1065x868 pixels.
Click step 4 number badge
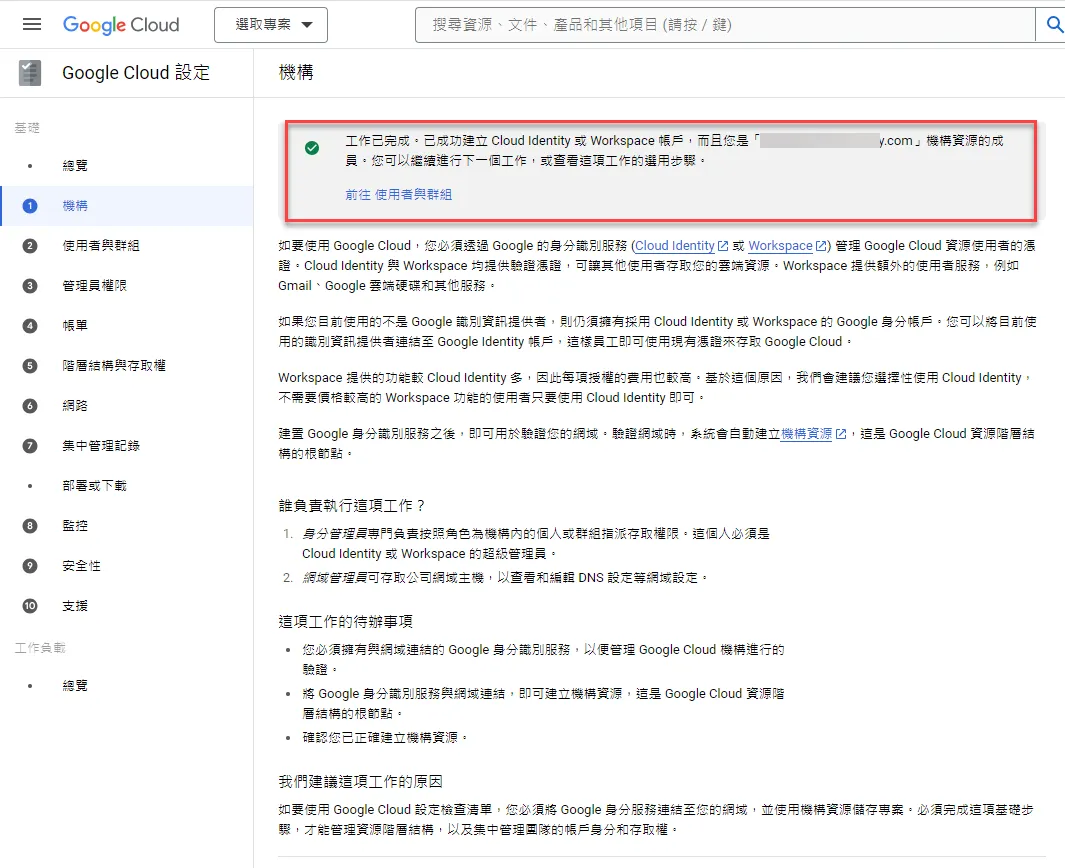click(x=30, y=326)
